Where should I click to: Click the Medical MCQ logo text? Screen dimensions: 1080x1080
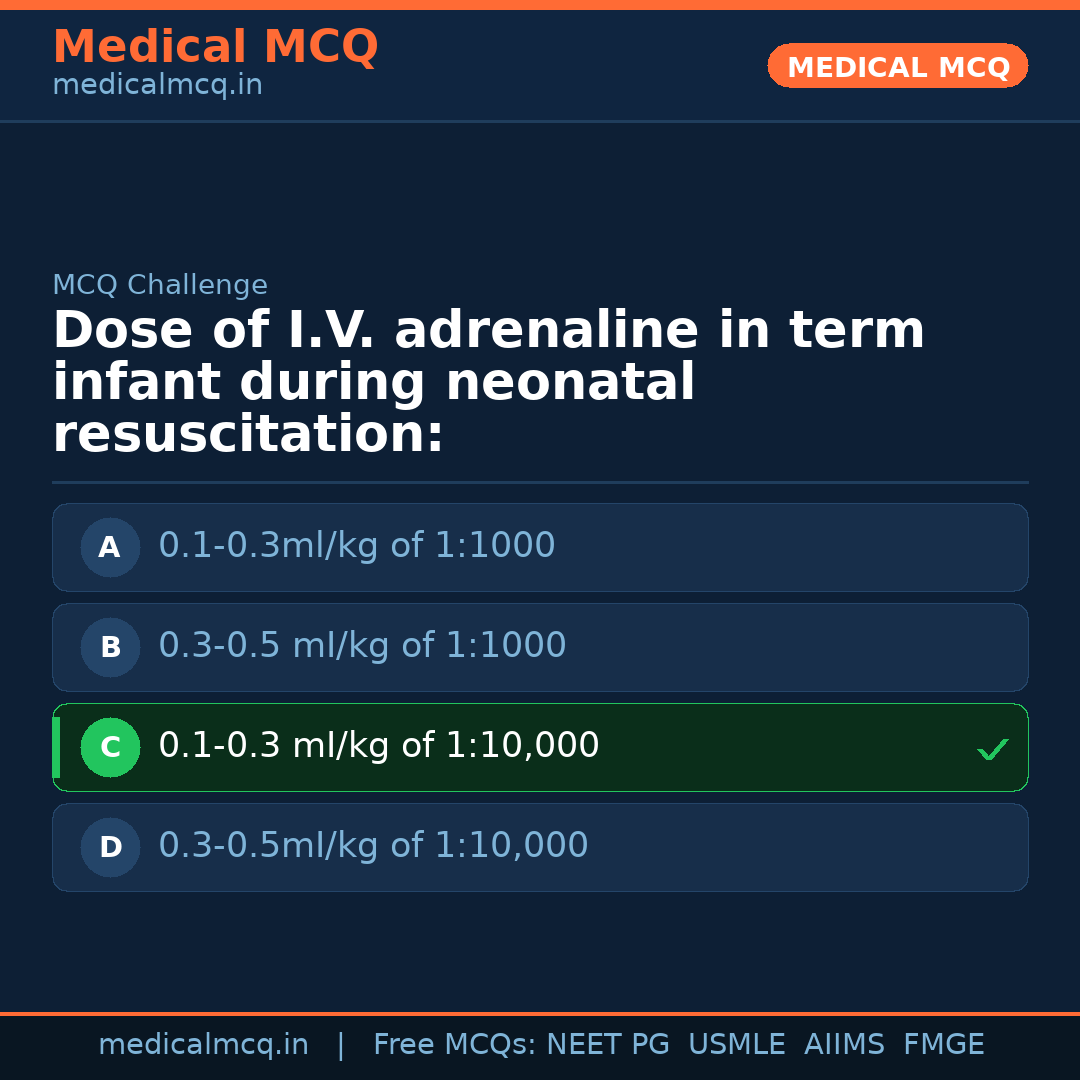tap(215, 47)
